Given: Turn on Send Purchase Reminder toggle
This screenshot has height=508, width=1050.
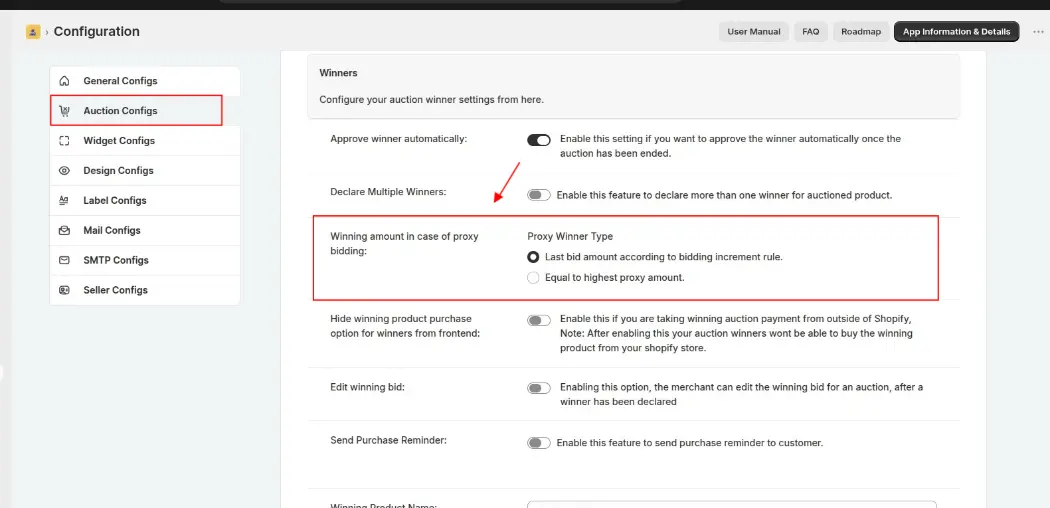Looking at the screenshot, I should (538, 443).
